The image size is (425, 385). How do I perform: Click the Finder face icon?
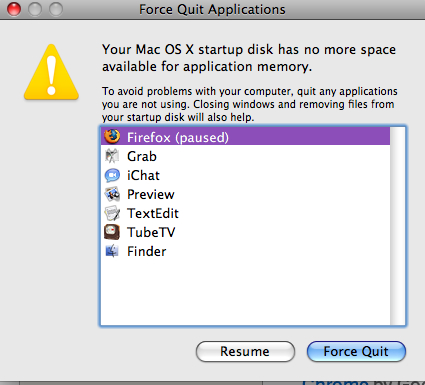(112, 251)
